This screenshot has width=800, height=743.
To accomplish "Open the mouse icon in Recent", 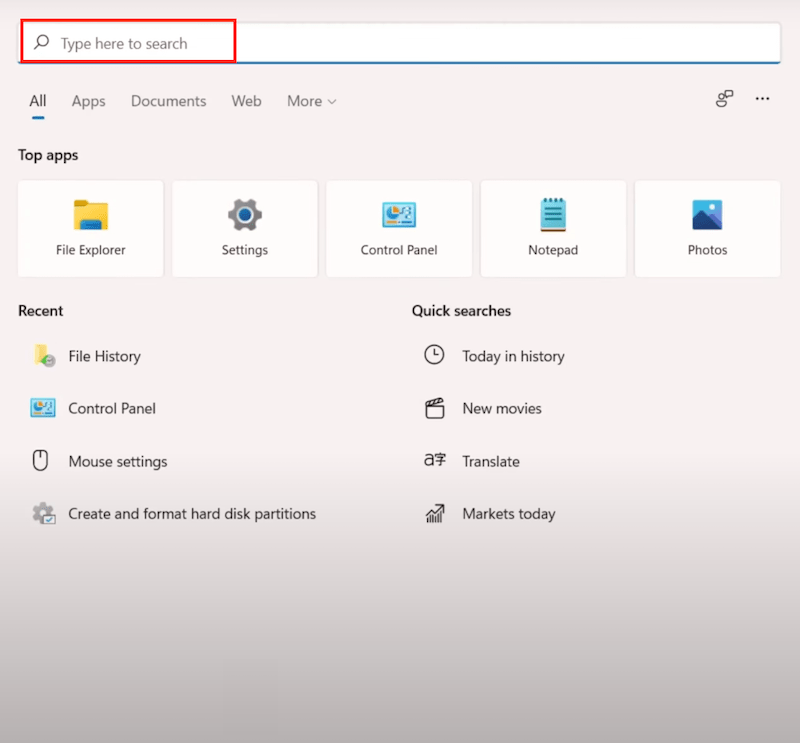I will tap(40, 460).
